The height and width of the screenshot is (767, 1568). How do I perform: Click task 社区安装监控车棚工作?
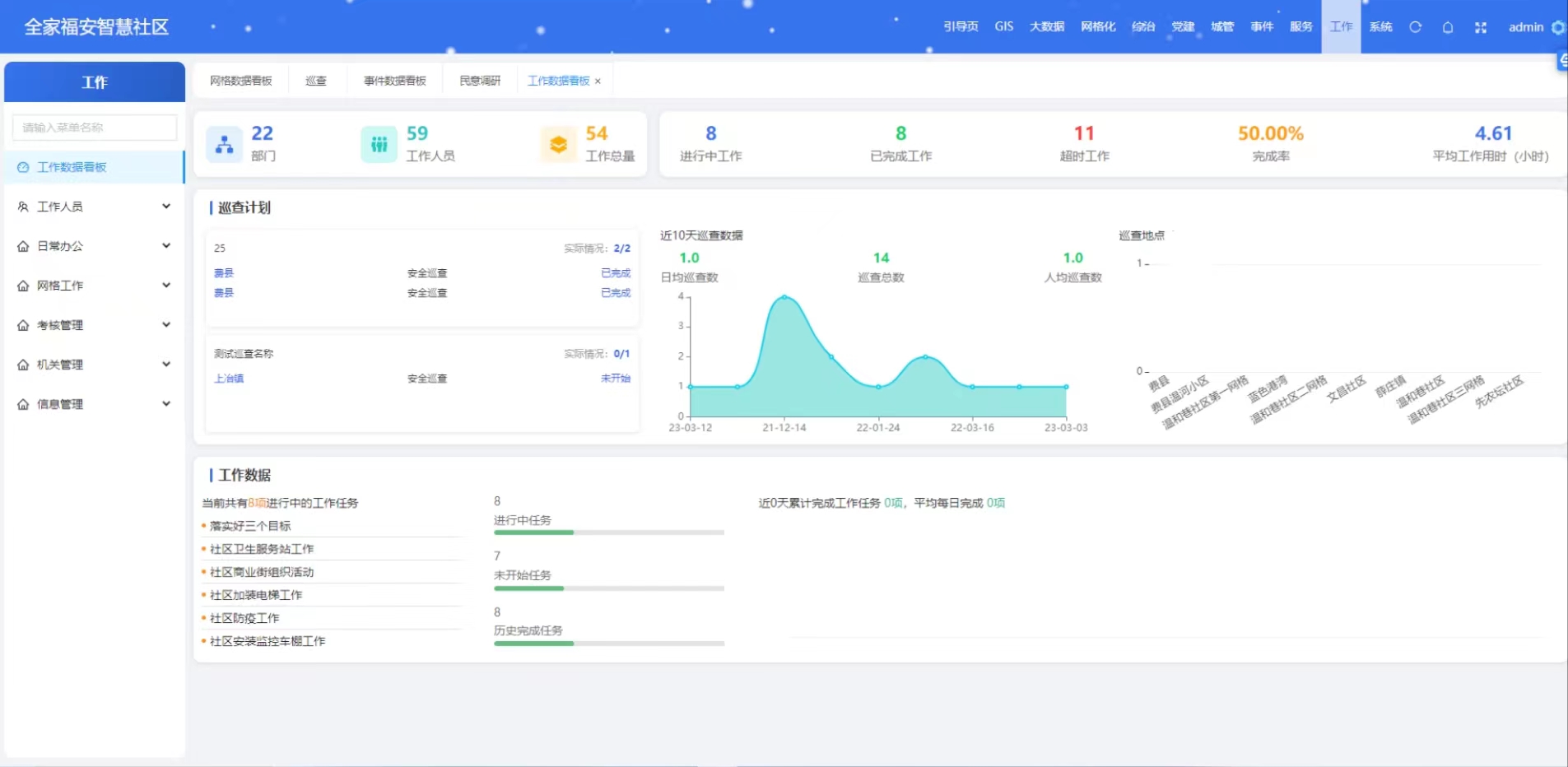click(x=268, y=641)
